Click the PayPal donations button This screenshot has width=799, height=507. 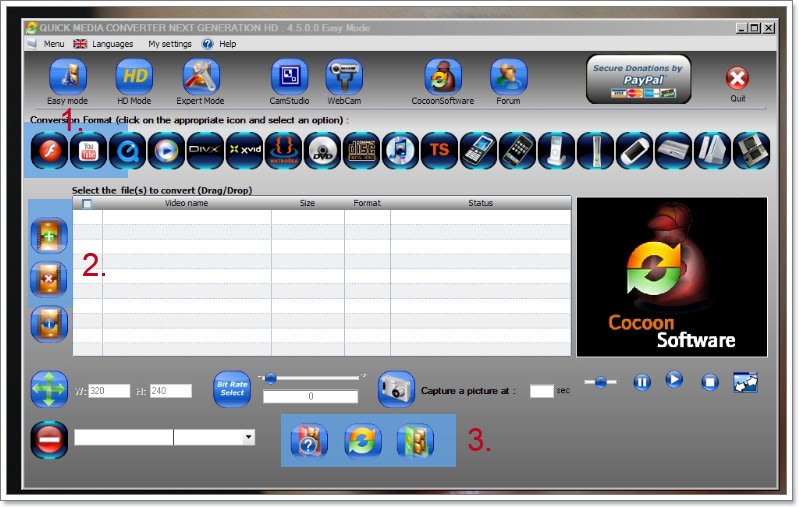(x=638, y=79)
